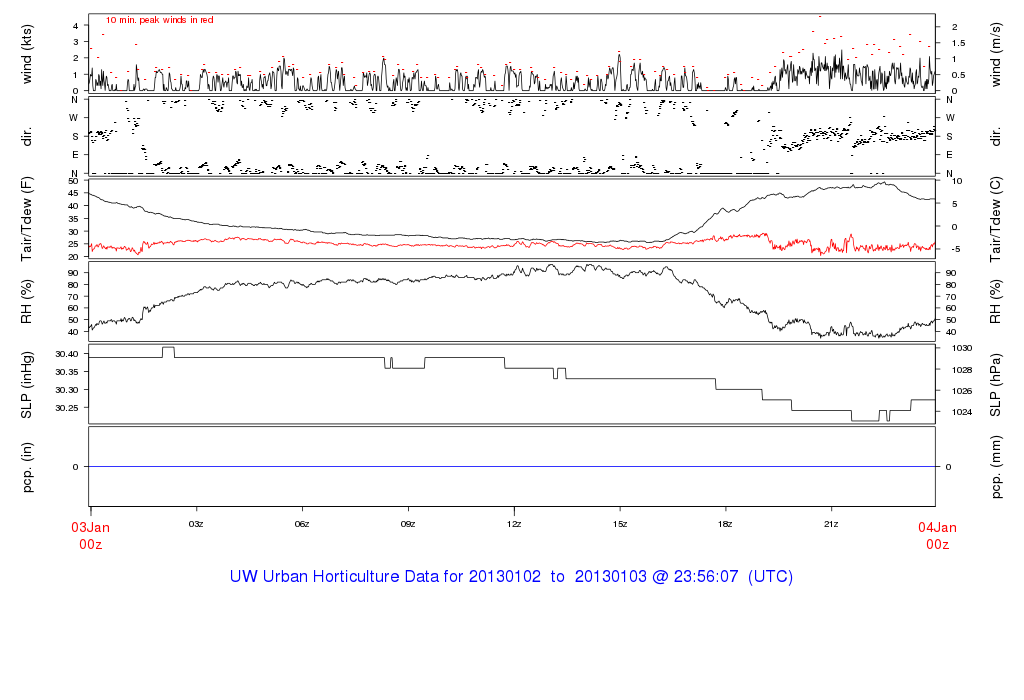Click the wind (m/s) axis label
The height and width of the screenshot is (700, 1024).
996,54
